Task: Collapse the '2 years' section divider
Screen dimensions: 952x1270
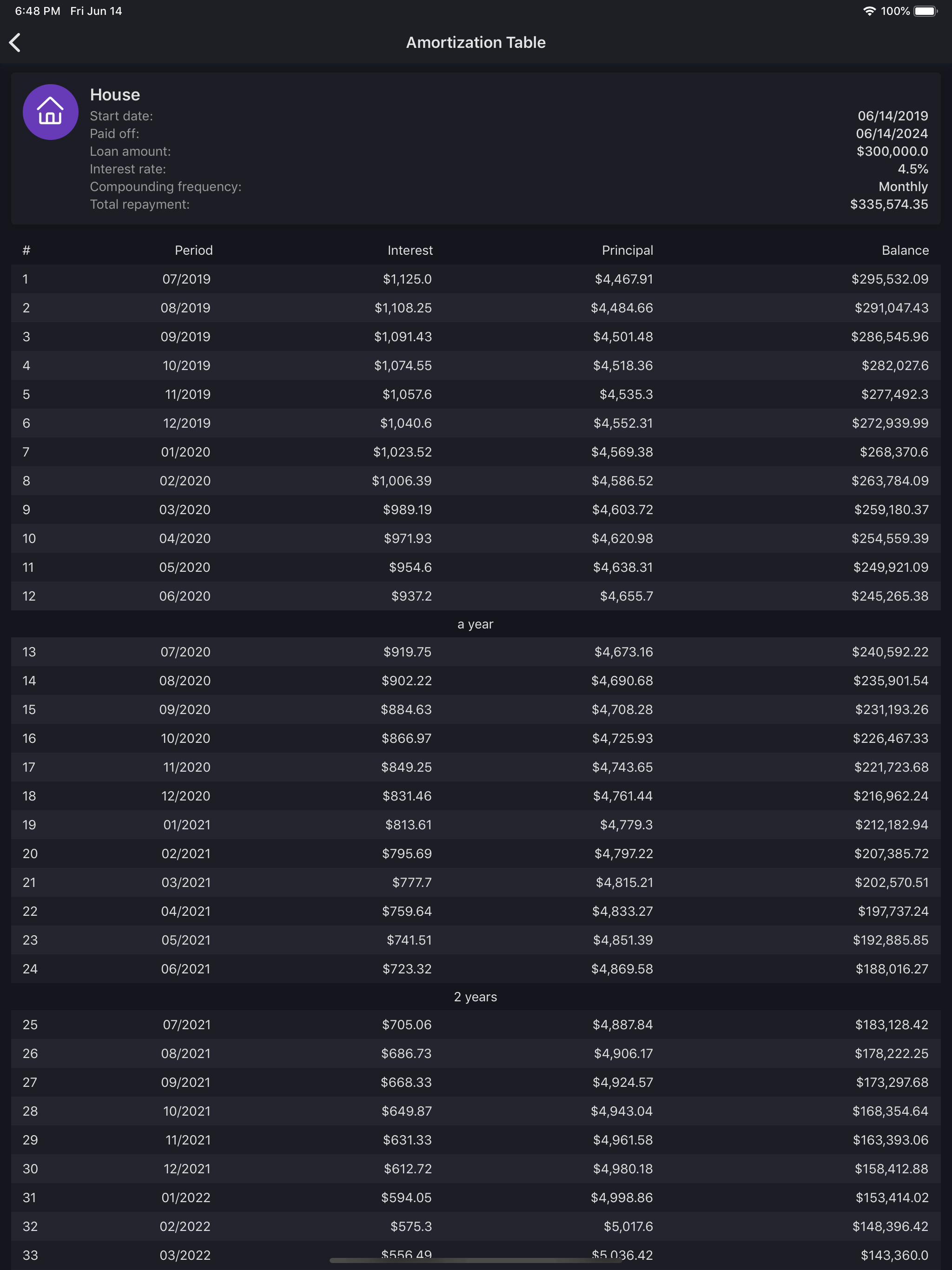Action: [x=476, y=997]
